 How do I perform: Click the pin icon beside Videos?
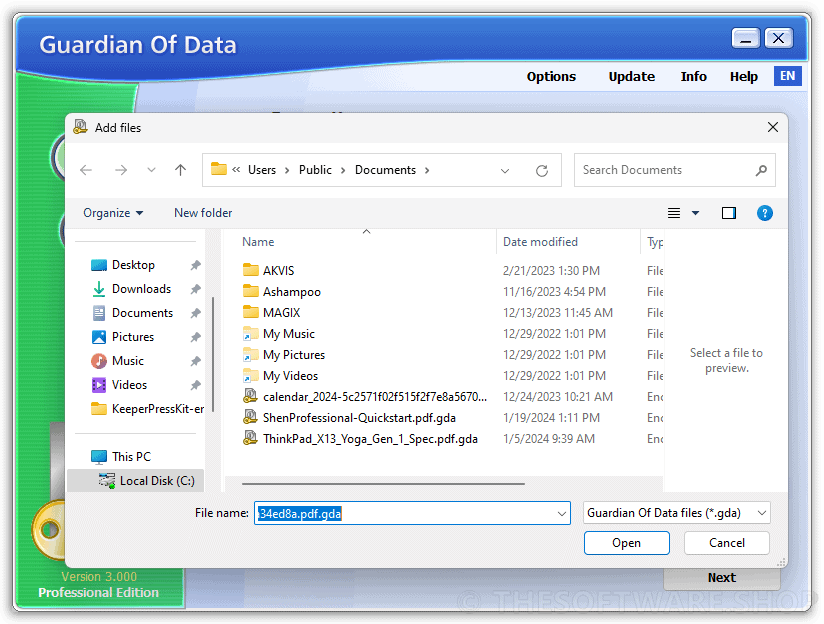pyautogui.click(x=195, y=385)
